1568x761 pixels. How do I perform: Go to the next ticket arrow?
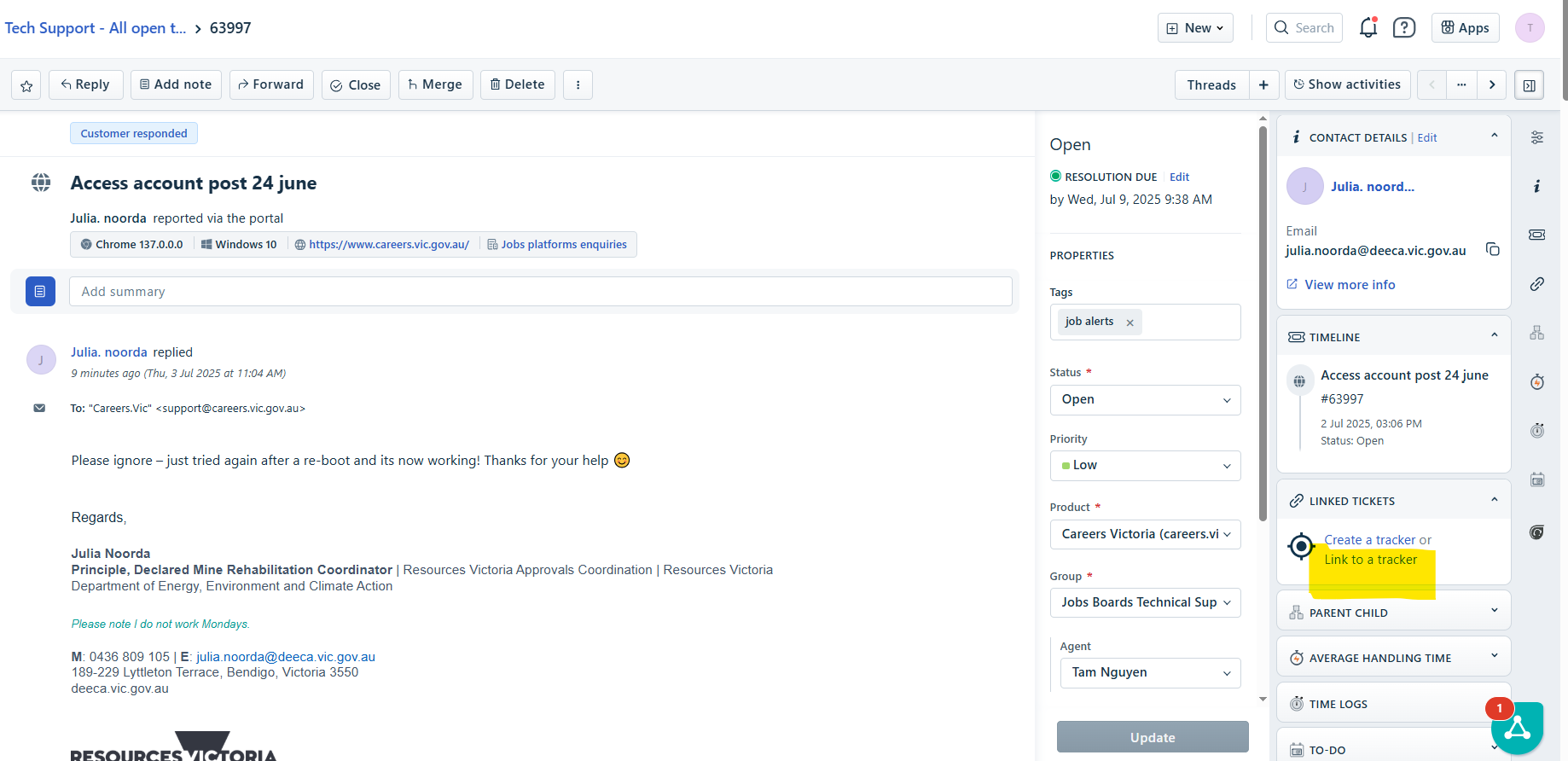pyautogui.click(x=1491, y=84)
